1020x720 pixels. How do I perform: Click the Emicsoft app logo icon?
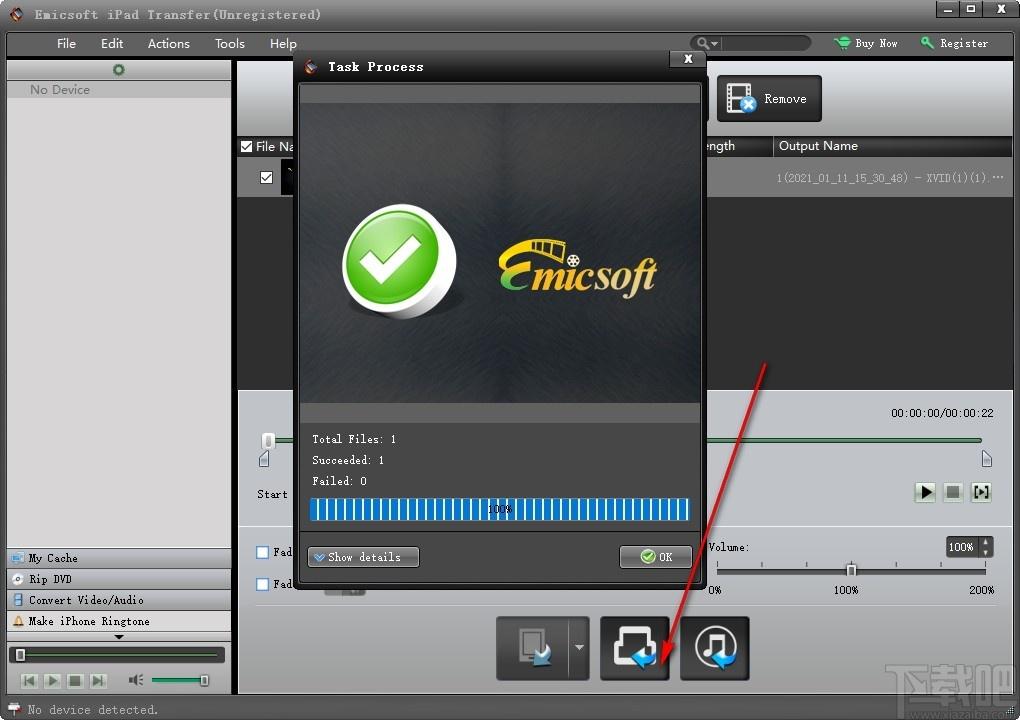point(16,14)
